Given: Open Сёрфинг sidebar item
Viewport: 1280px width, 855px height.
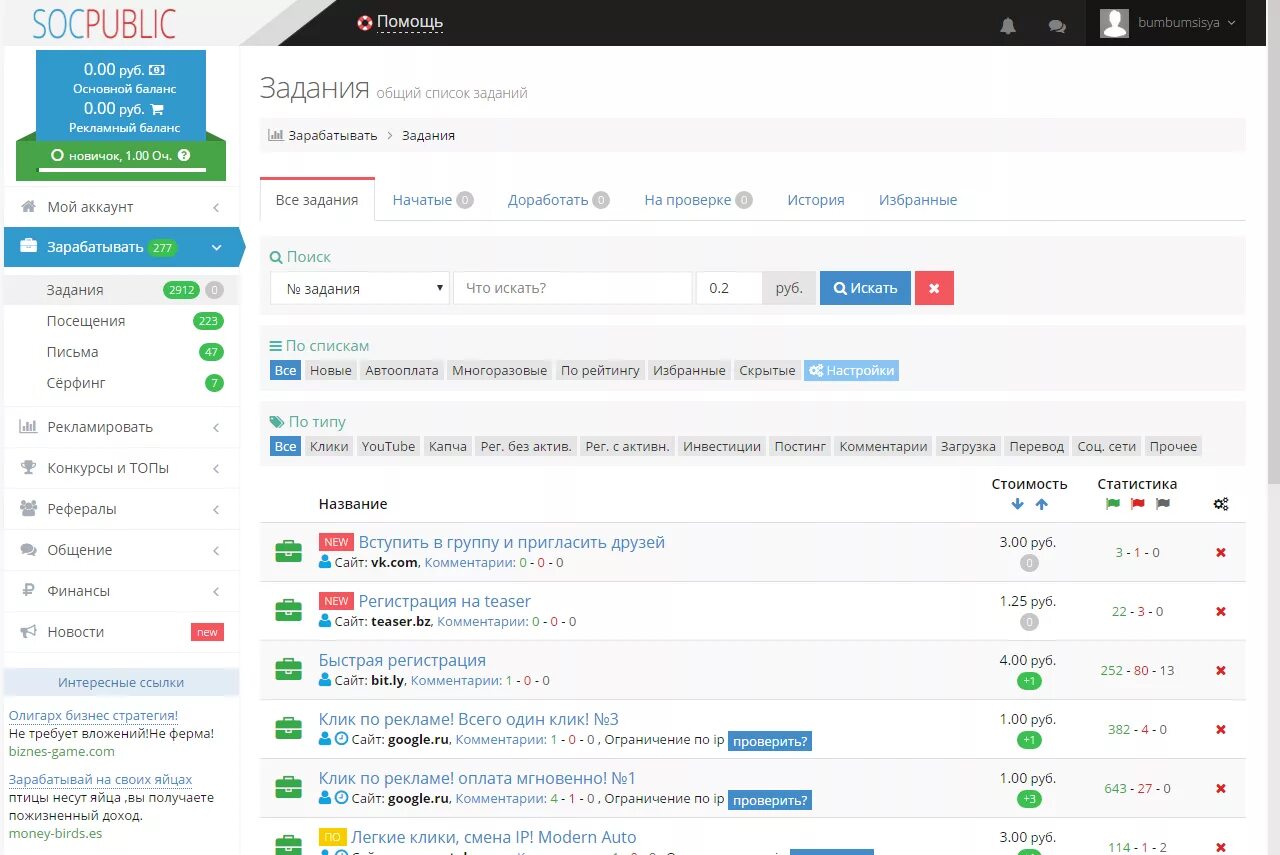Looking at the screenshot, I should (121, 383).
